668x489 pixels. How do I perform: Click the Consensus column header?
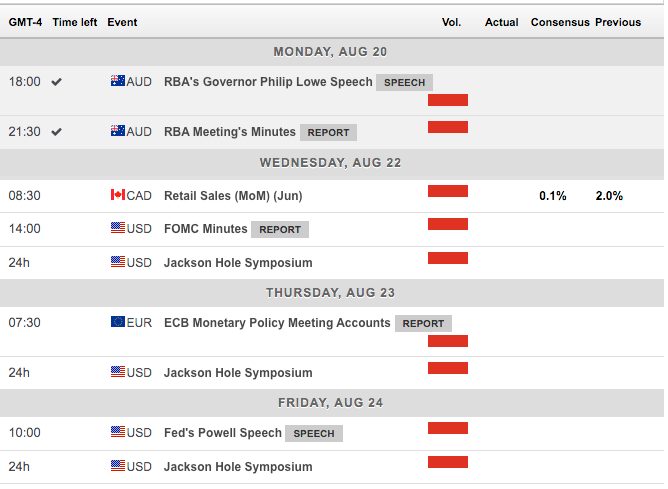click(x=559, y=22)
